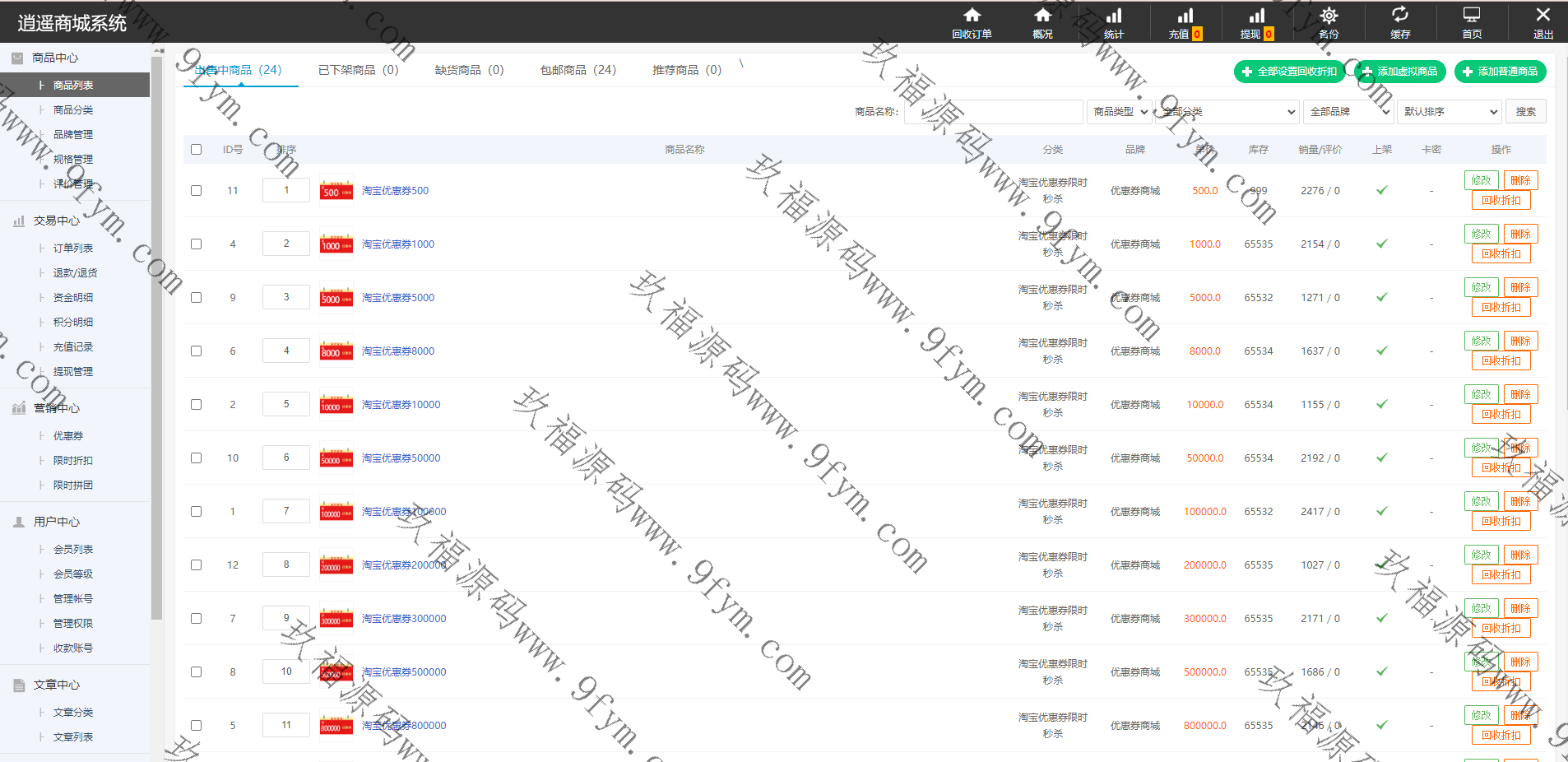
Task: Select the checkbox for 淘宝优惠券5000 row
Action: (196, 298)
